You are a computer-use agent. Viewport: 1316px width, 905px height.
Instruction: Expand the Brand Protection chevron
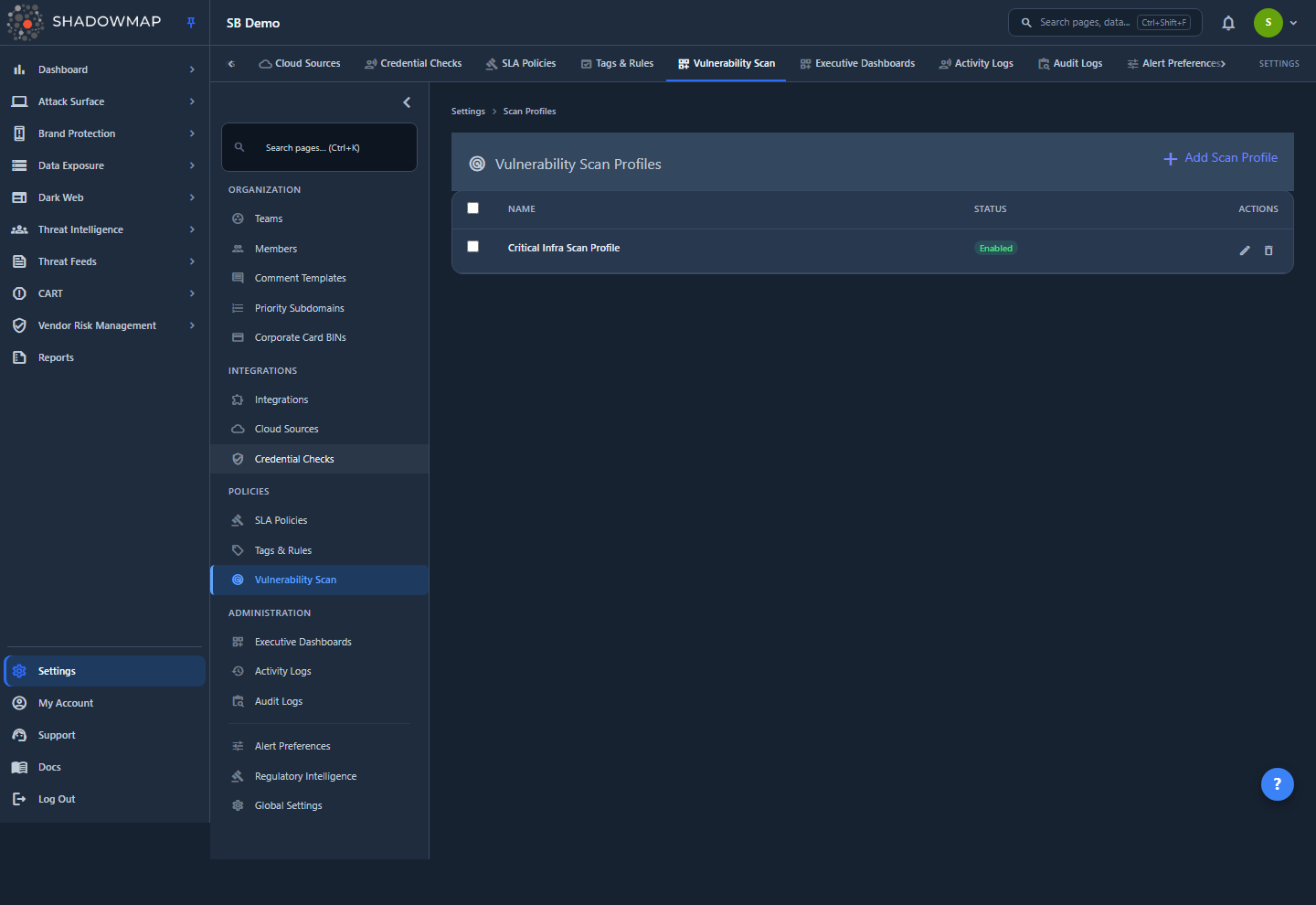(192, 133)
